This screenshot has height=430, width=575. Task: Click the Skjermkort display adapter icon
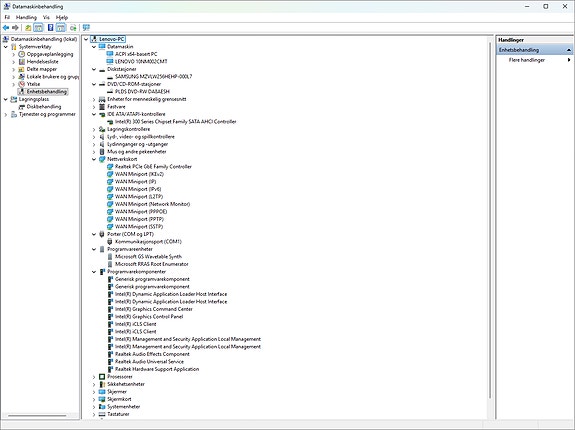click(x=102, y=399)
